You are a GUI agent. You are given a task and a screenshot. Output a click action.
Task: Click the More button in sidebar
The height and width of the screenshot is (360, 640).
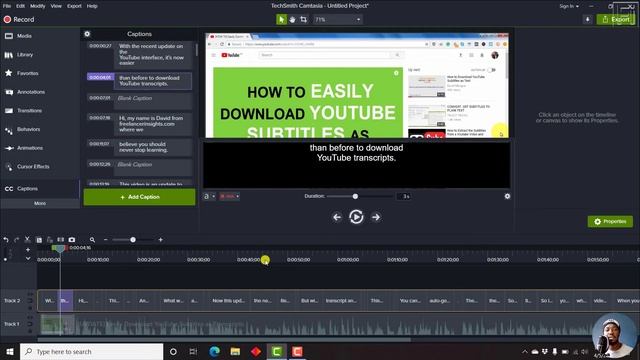[40, 203]
